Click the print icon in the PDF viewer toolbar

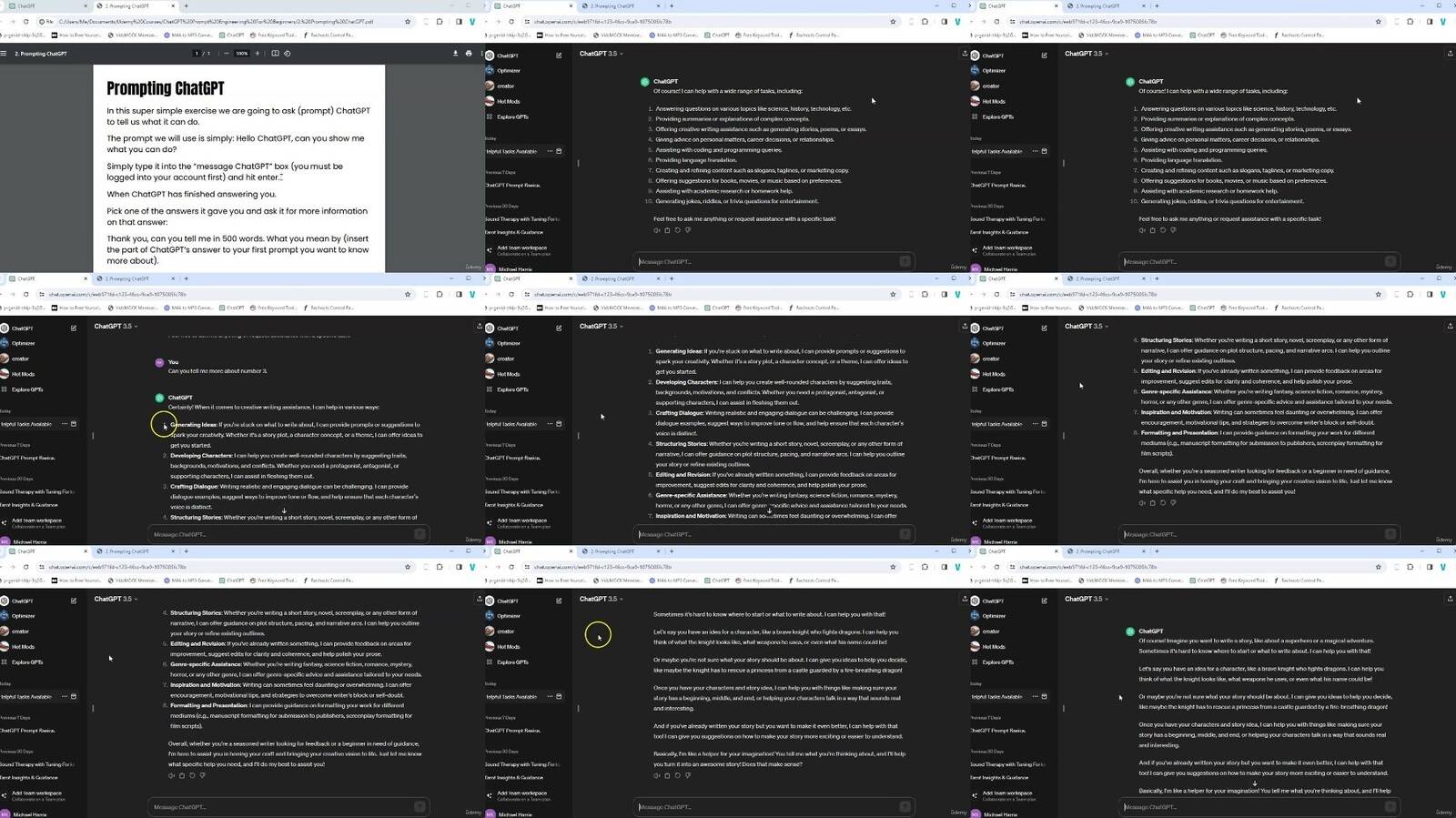pos(469,54)
